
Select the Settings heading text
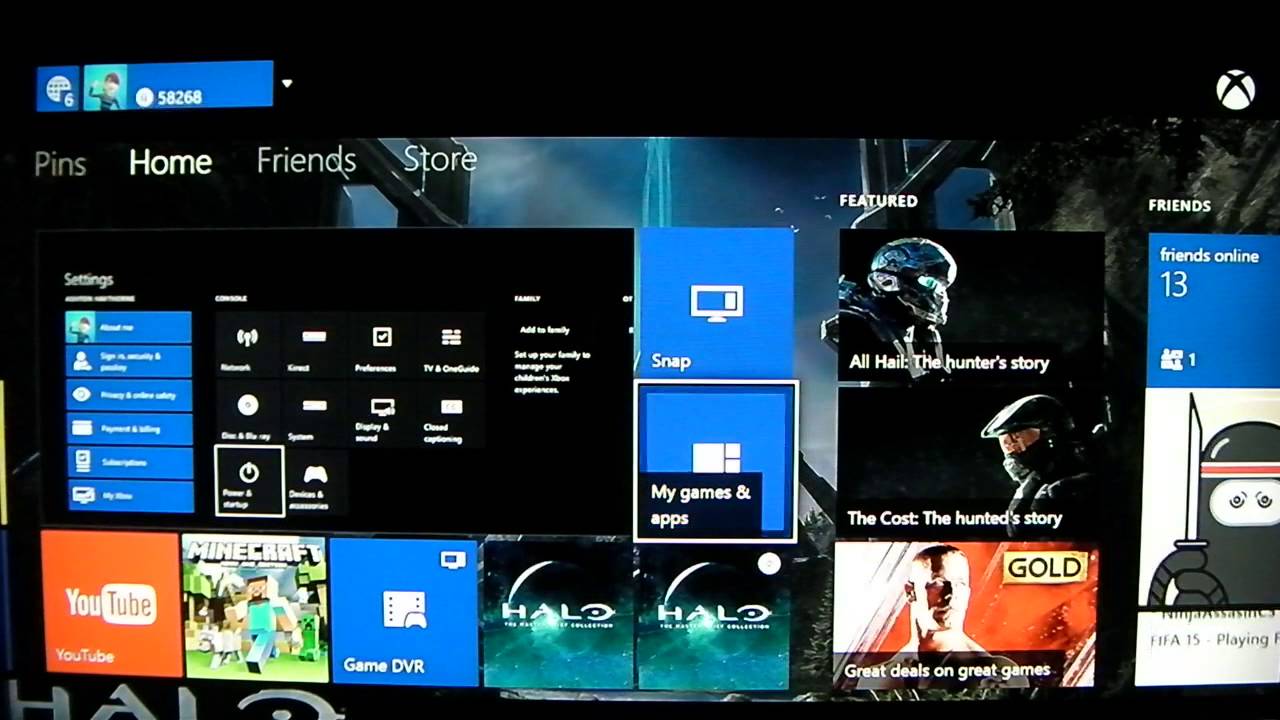pos(89,279)
